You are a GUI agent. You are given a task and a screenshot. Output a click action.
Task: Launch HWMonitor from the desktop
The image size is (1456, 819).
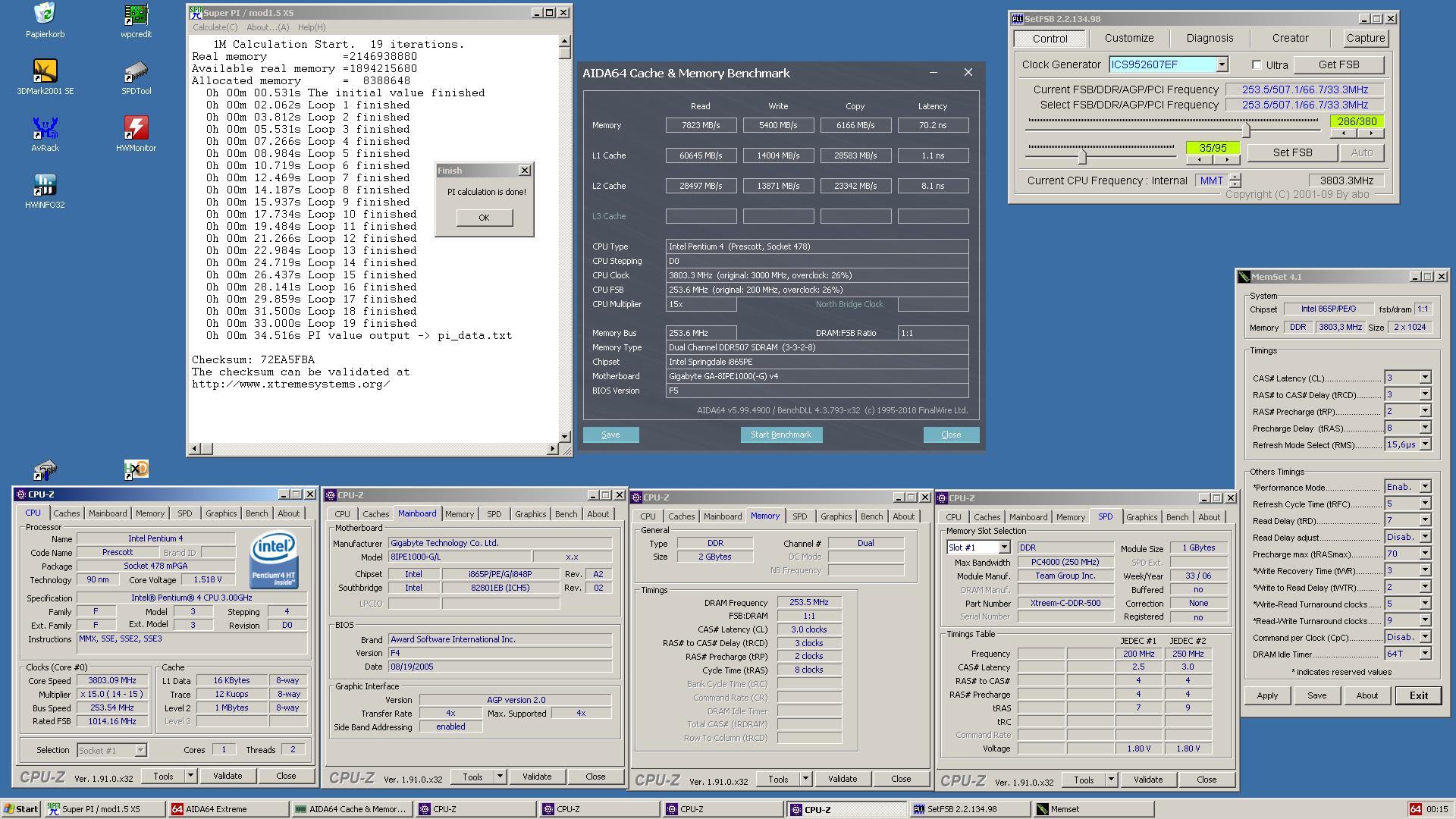136,129
